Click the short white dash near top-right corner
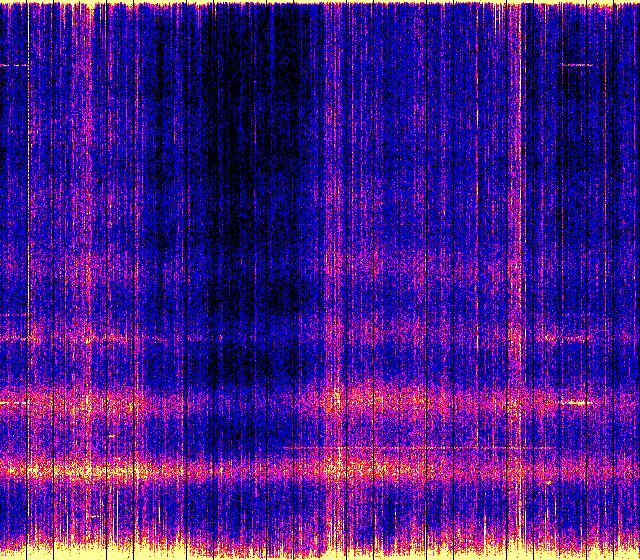The image size is (640, 560). pos(577,65)
